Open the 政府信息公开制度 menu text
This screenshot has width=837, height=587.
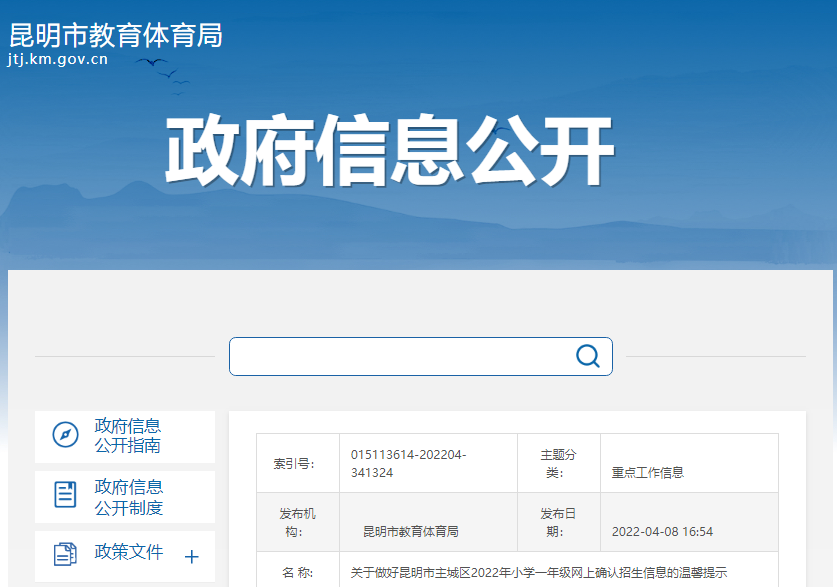tap(128, 497)
